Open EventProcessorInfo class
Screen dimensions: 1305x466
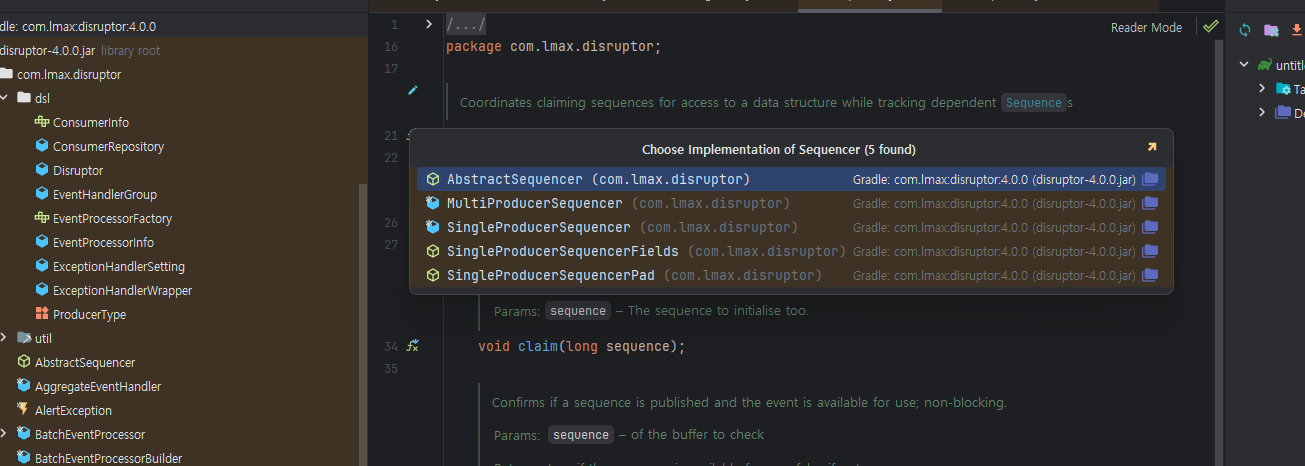[x=103, y=242]
